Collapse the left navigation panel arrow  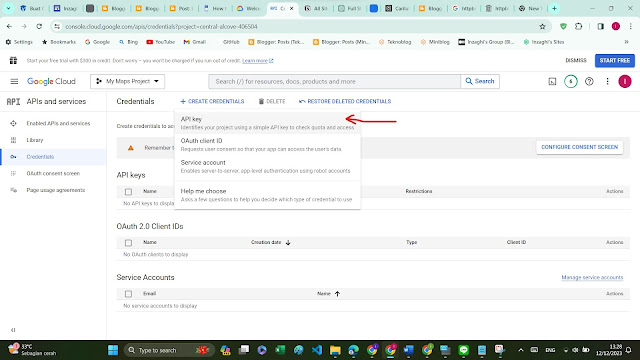pos(13,330)
